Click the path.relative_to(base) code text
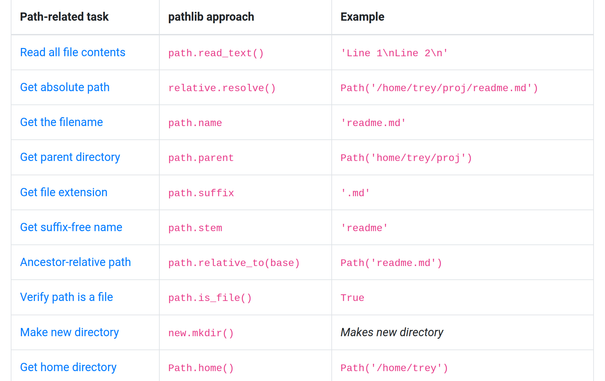 [x=234, y=263]
